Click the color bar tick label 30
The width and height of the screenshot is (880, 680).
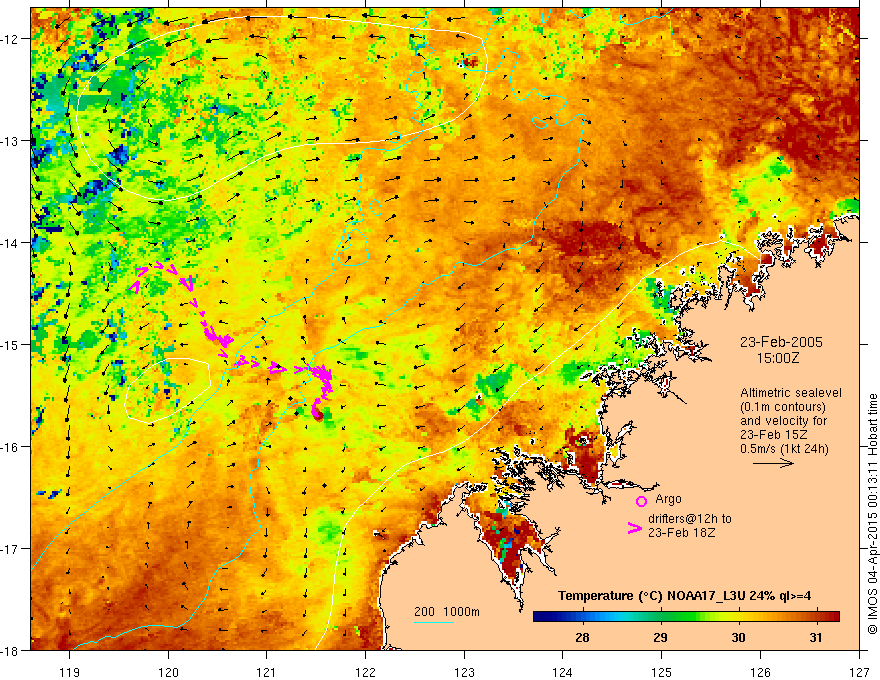point(738,637)
